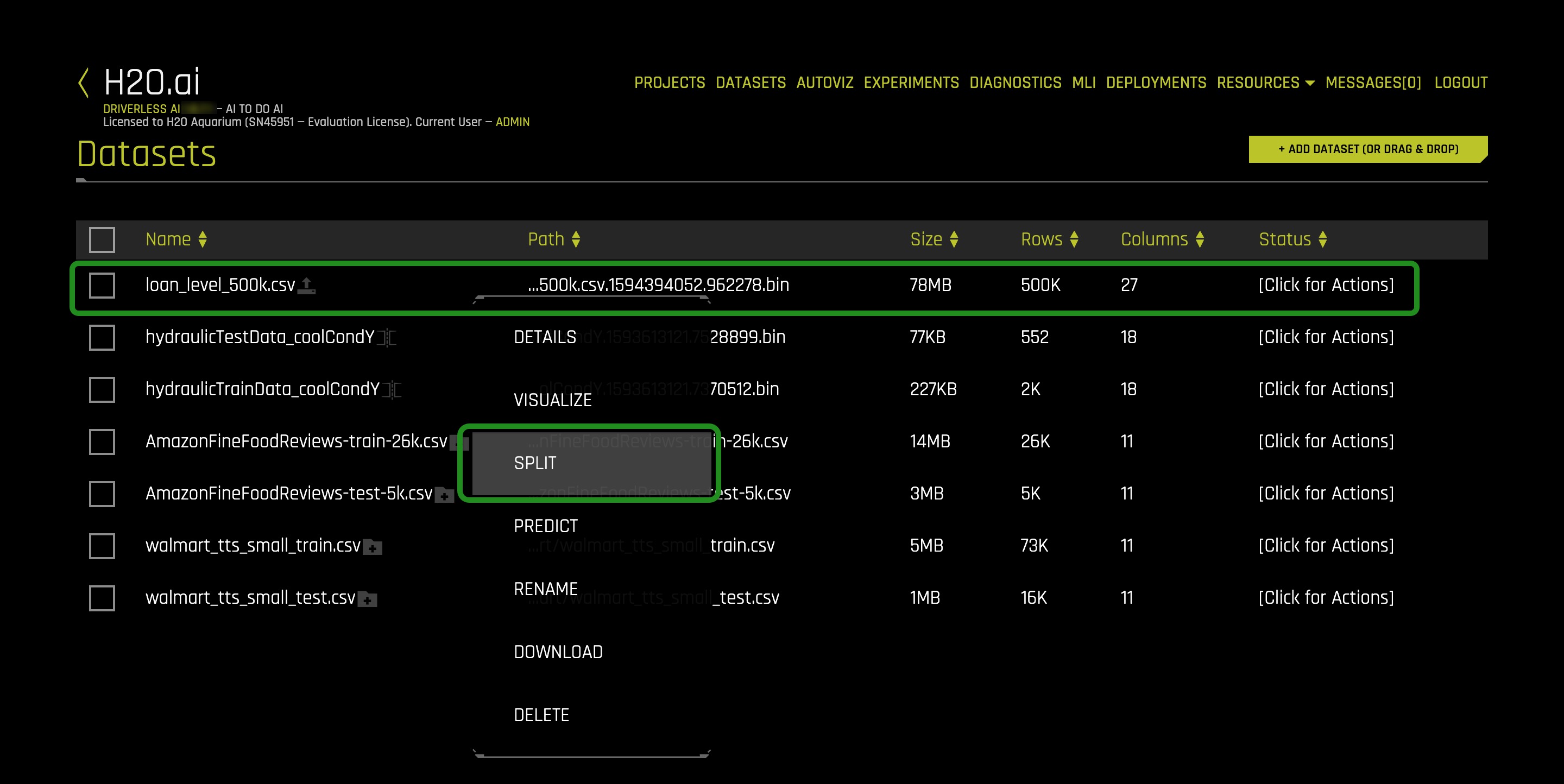1564x784 pixels.
Task: Check the box for AmazonFineFoodReviews-test-5k.csv
Action: coord(102,494)
